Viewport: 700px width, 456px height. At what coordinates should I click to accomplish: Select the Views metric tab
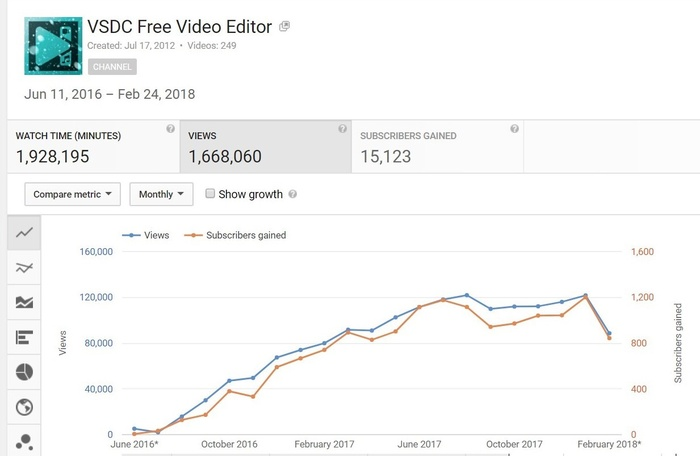coord(266,146)
